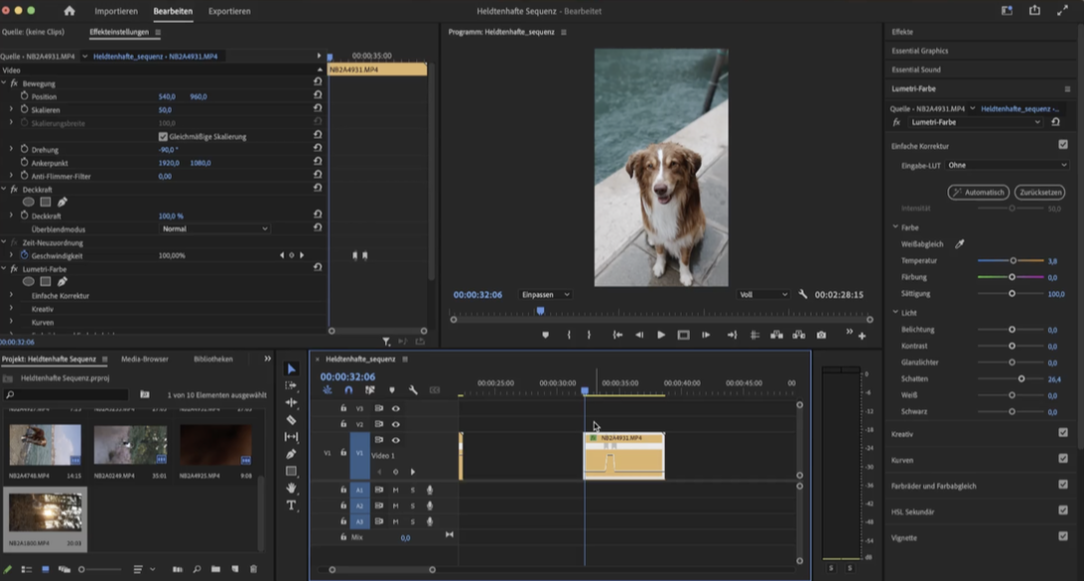
Task: Click the Pen tool icon
Action: point(291,454)
